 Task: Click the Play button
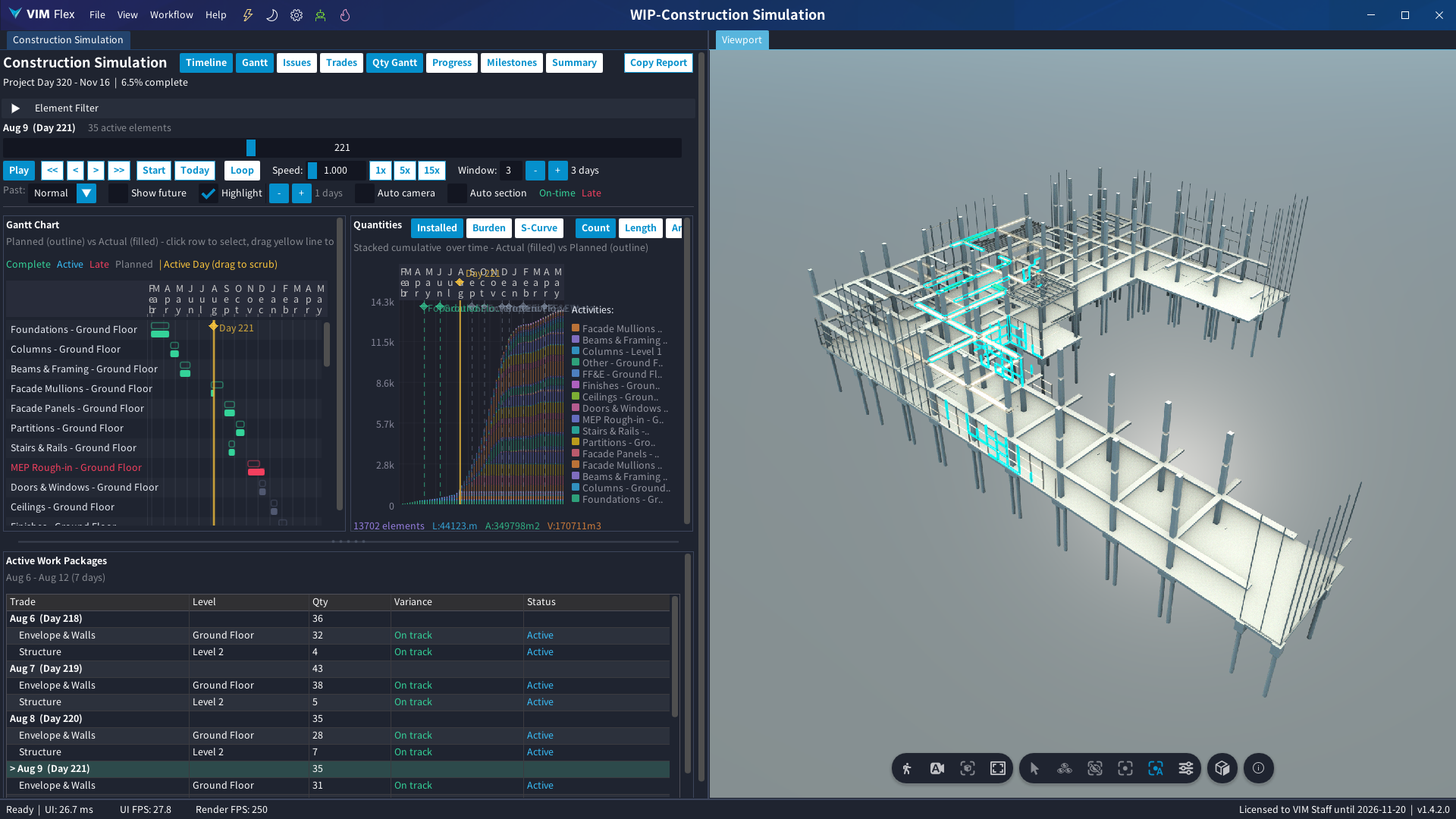19,171
